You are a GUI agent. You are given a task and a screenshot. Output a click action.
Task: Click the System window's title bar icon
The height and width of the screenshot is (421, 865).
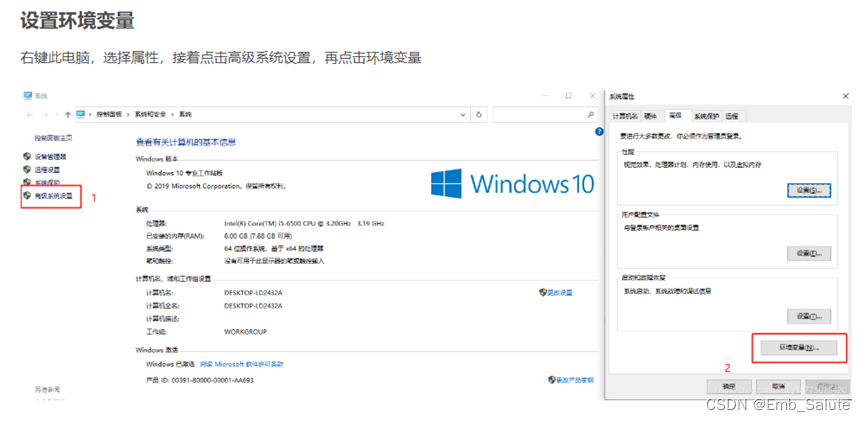click(x=28, y=96)
